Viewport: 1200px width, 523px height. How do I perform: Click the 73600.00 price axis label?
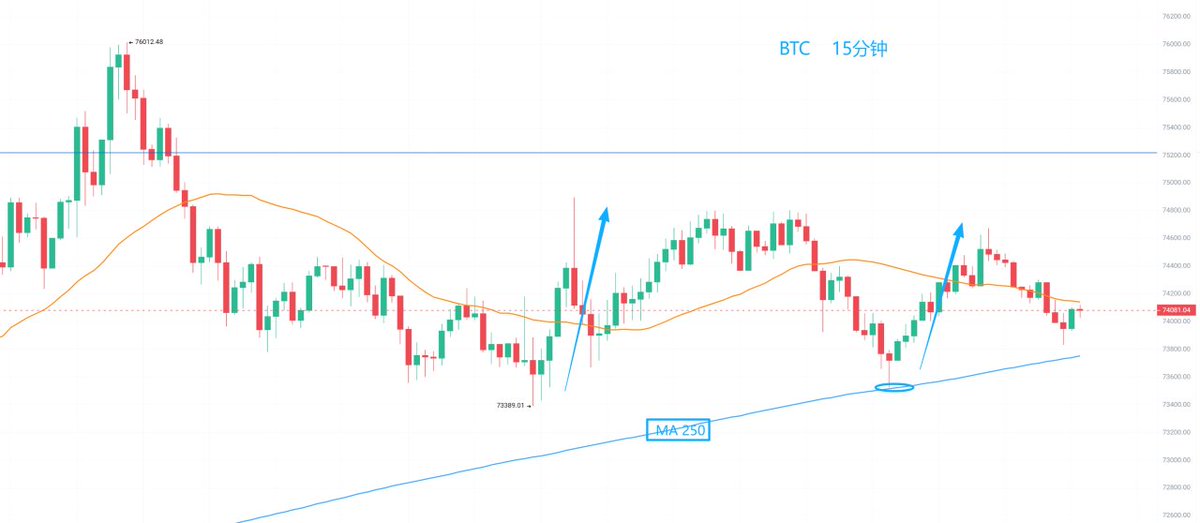(1175, 377)
